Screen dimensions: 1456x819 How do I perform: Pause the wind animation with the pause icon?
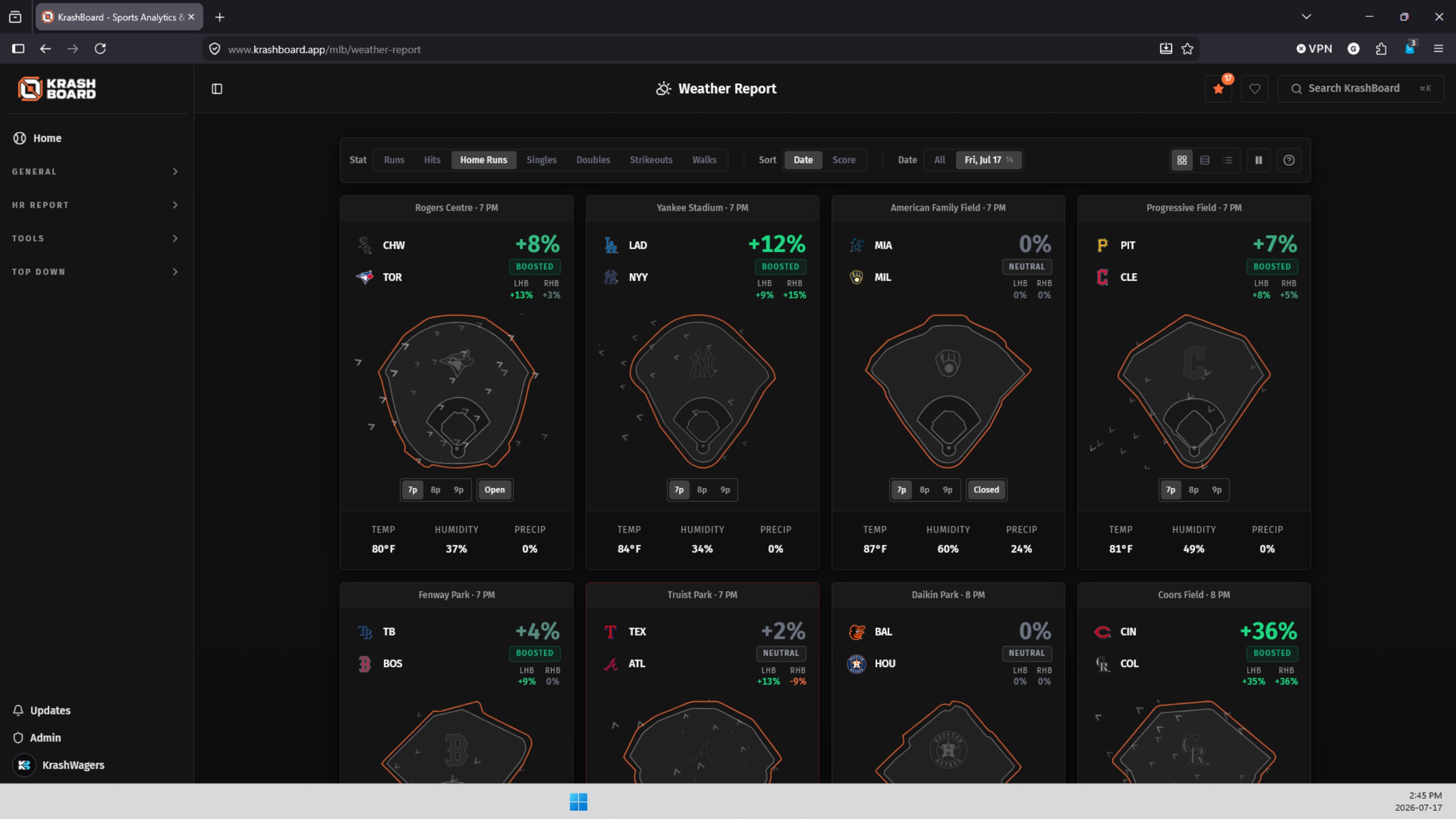pos(1259,161)
